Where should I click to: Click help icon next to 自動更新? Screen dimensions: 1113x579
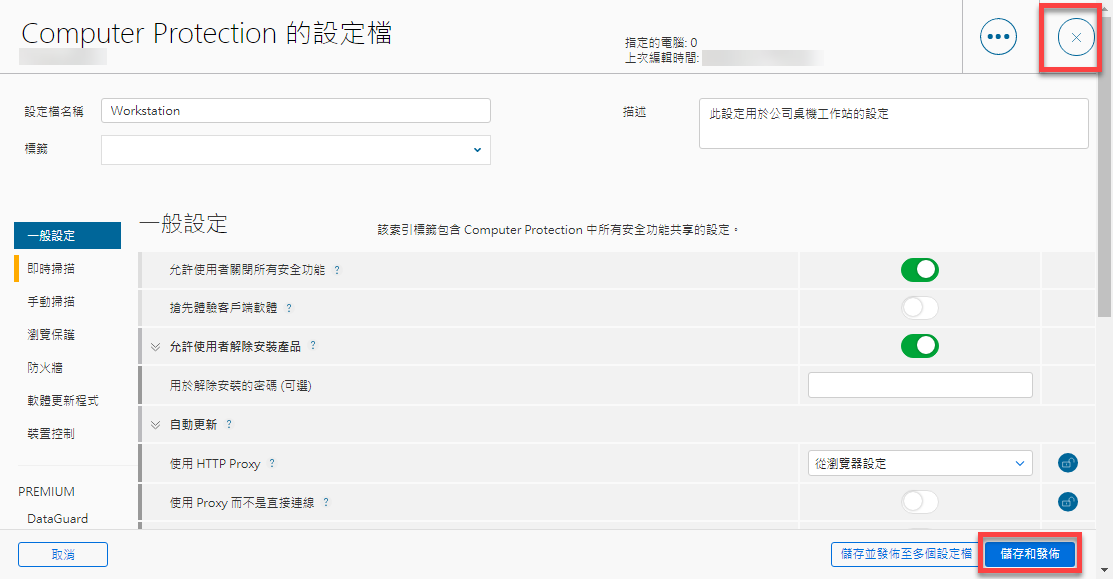pyautogui.click(x=229, y=424)
